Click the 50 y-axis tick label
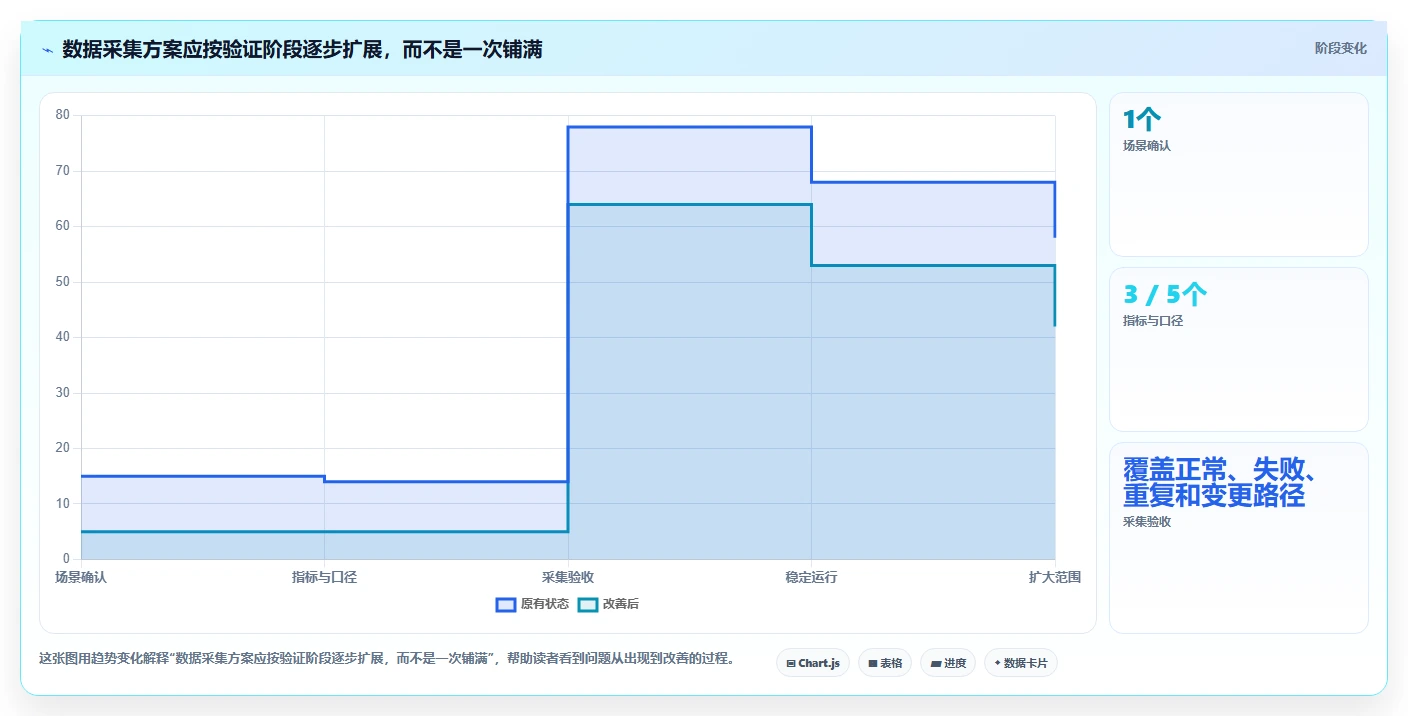The image size is (1408, 716). (x=63, y=282)
